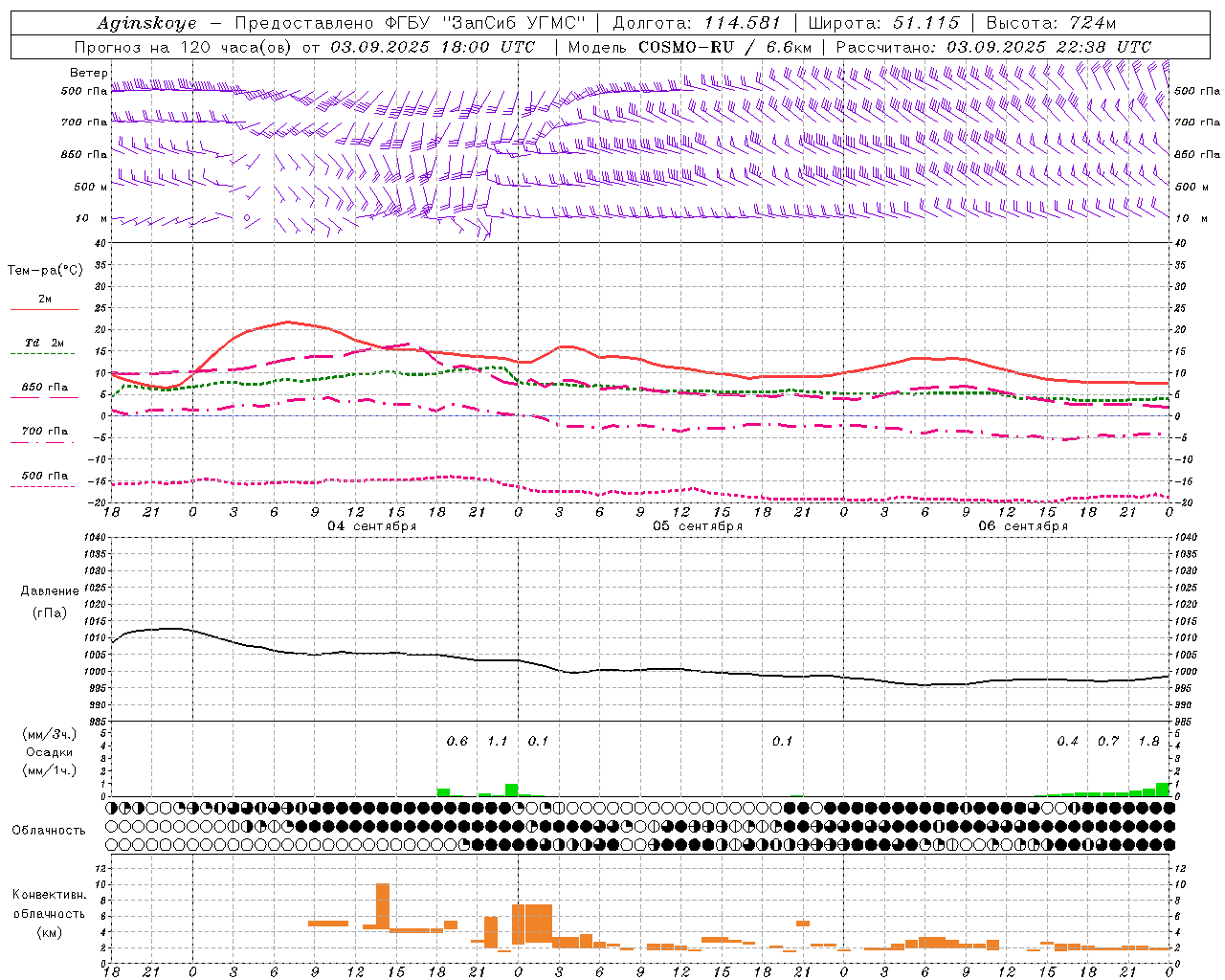Click the precipitation value "0.4"

click(x=1068, y=742)
